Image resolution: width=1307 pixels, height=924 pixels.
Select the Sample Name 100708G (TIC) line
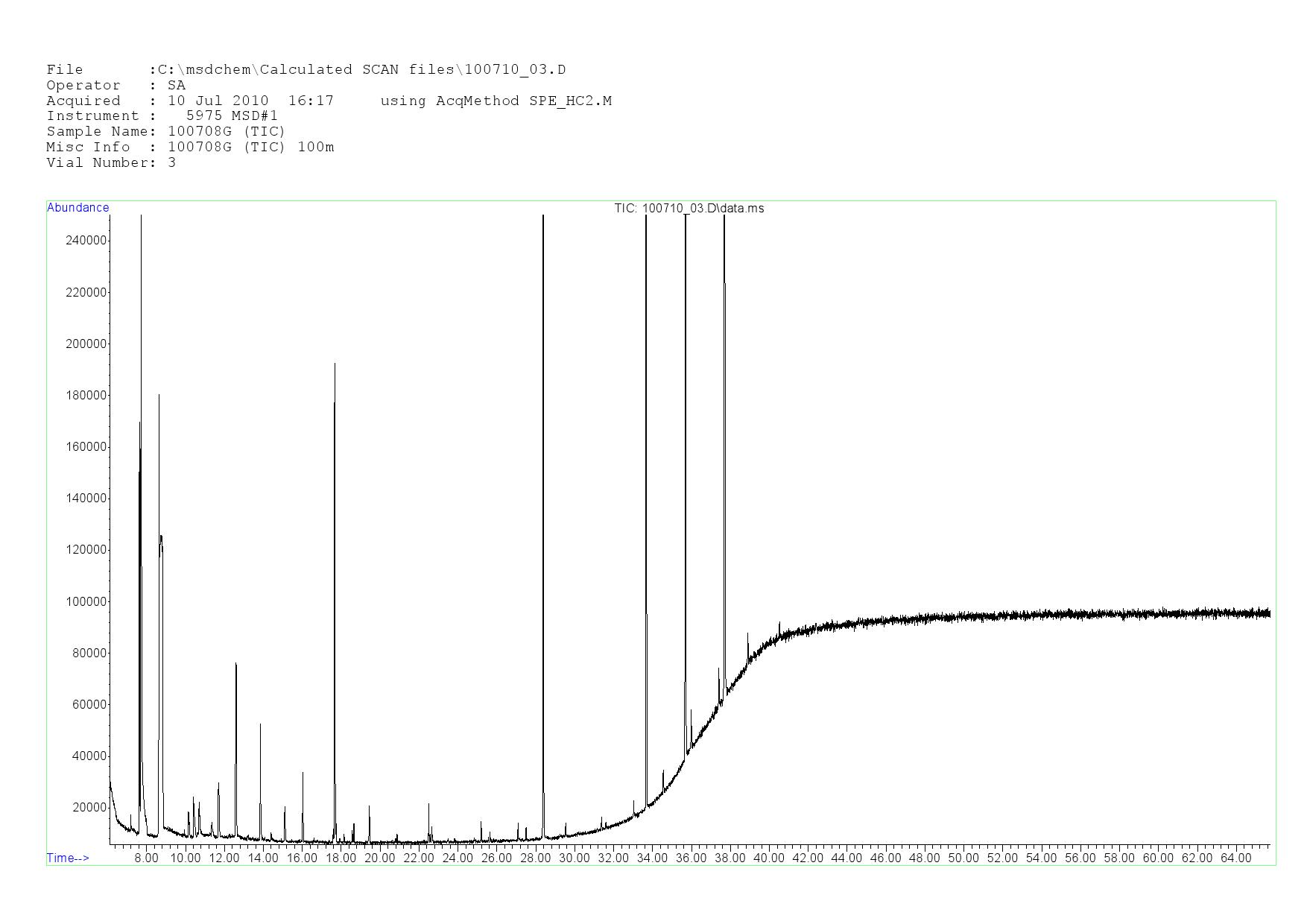coord(165,132)
